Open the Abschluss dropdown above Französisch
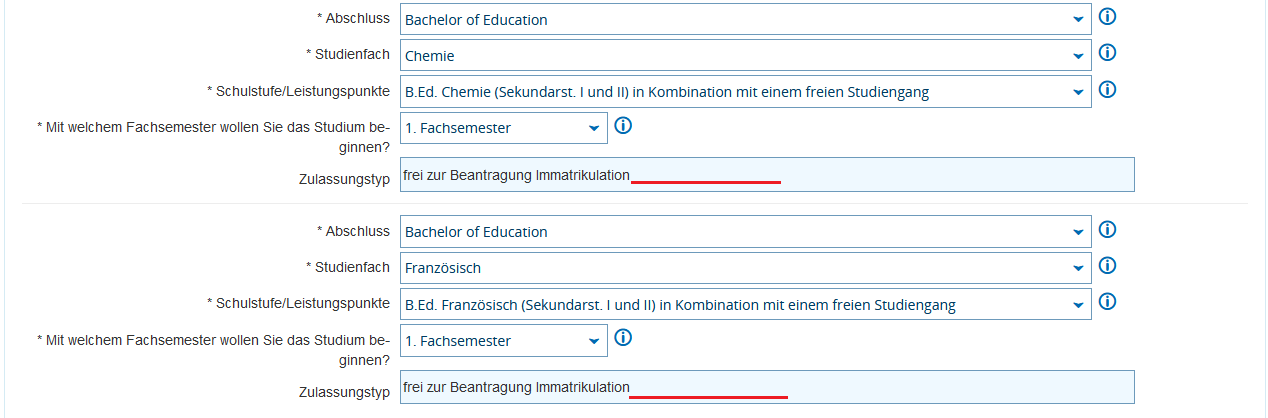The image size is (1268, 418). coord(745,231)
